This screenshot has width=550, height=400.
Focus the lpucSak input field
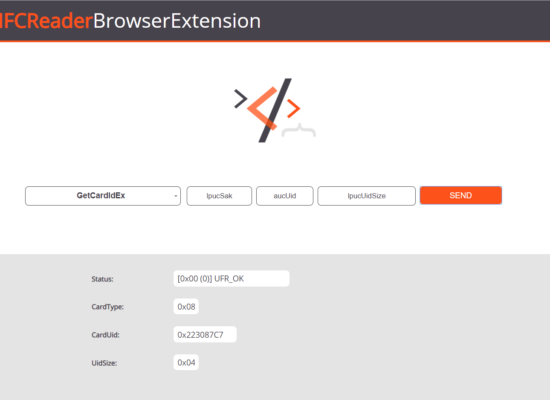pos(219,196)
